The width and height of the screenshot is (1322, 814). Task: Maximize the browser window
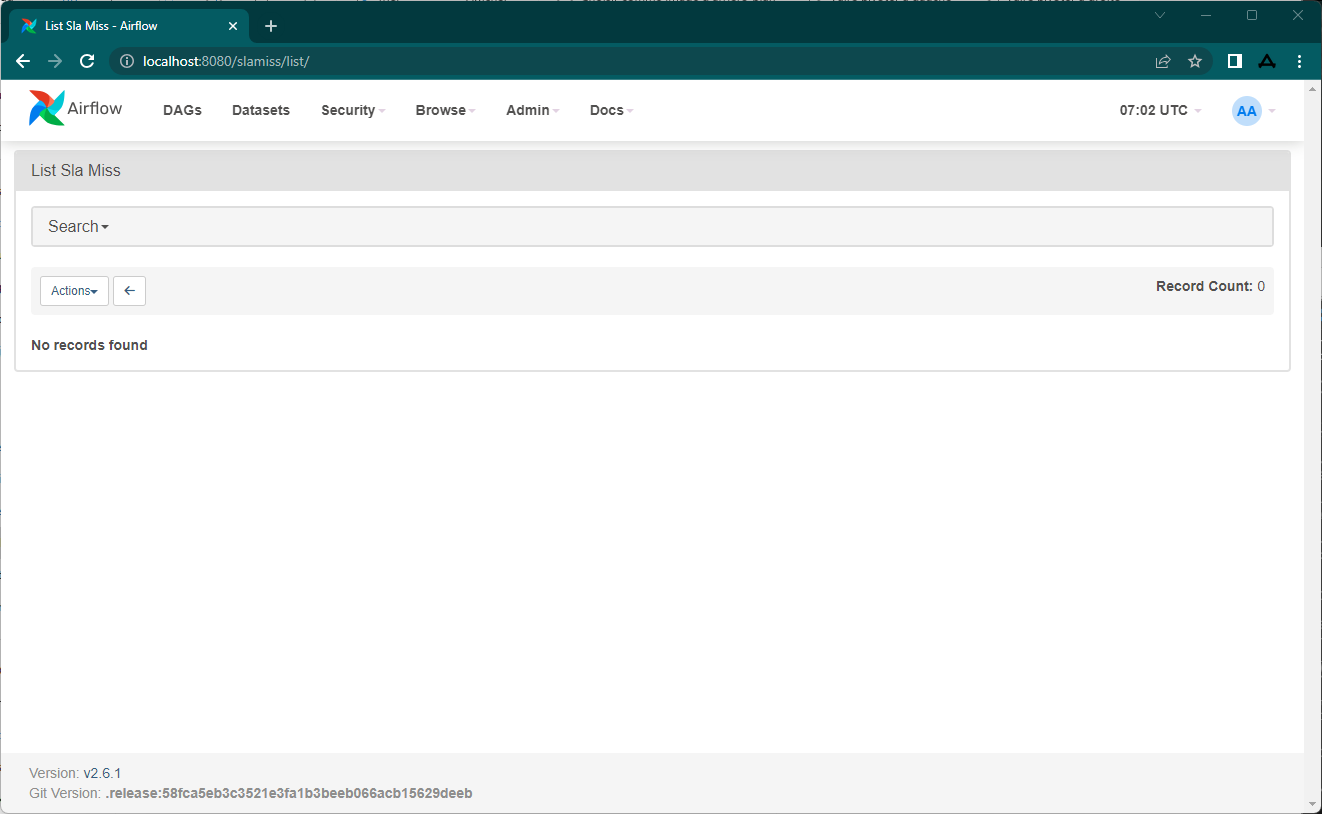[1252, 15]
